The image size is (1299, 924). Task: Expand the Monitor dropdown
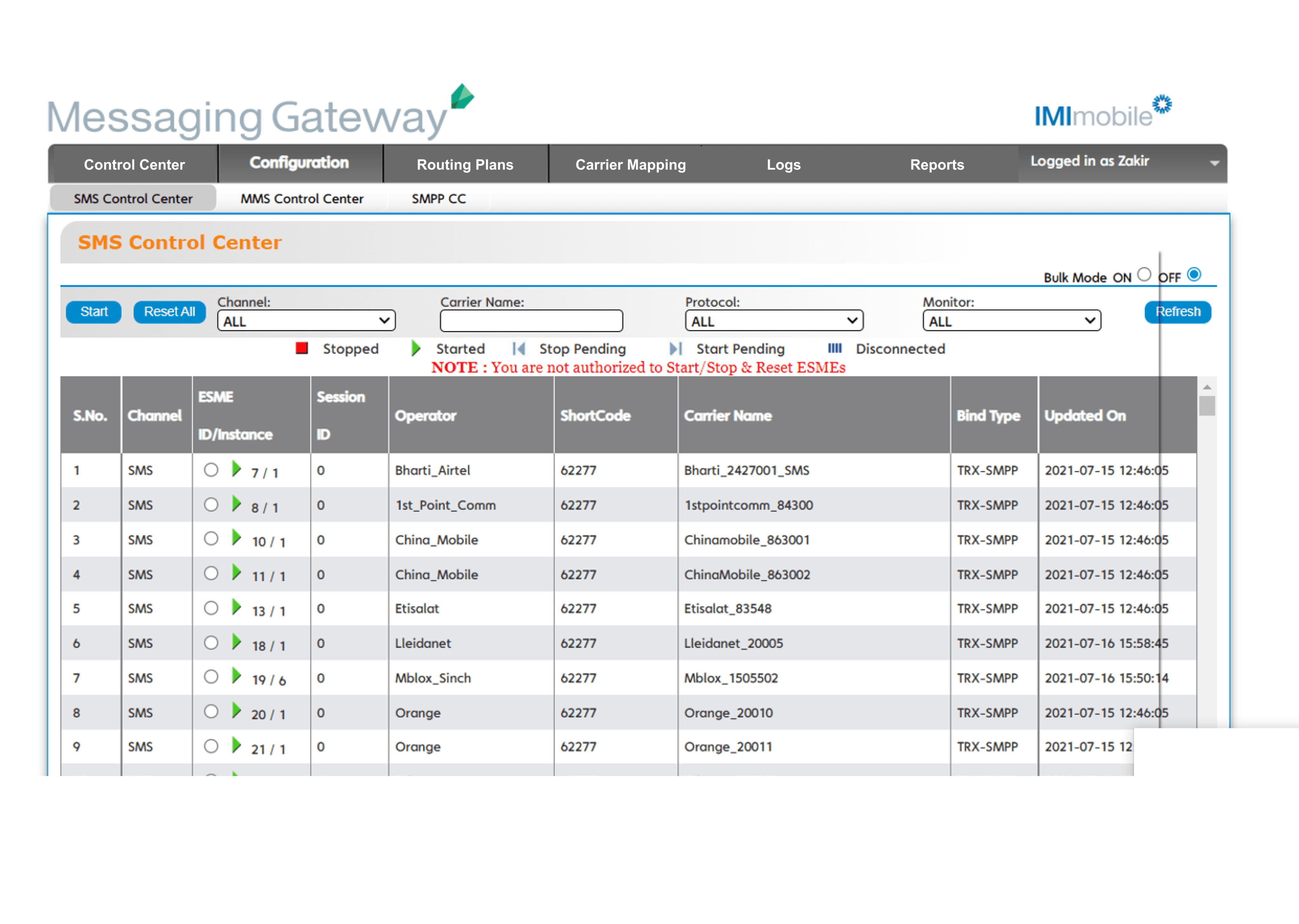pyautogui.click(x=1012, y=321)
